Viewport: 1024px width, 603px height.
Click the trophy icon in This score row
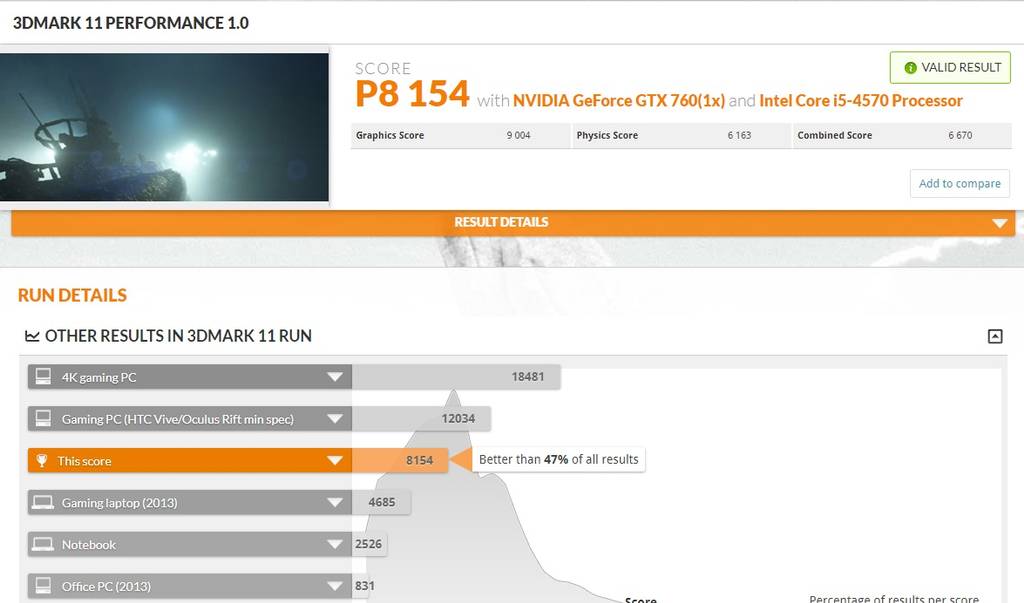tap(42, 461)
